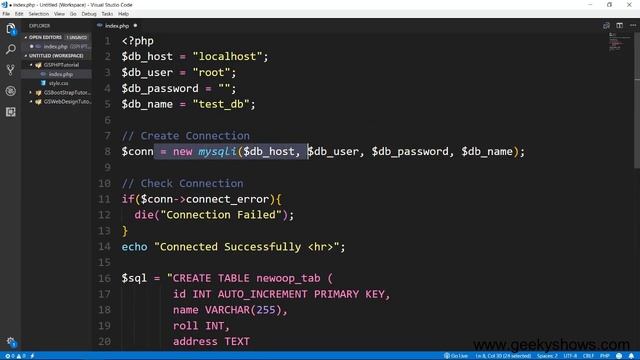Click the EXPLORER panel title
The image size is (640, 360).
point(39,26)
